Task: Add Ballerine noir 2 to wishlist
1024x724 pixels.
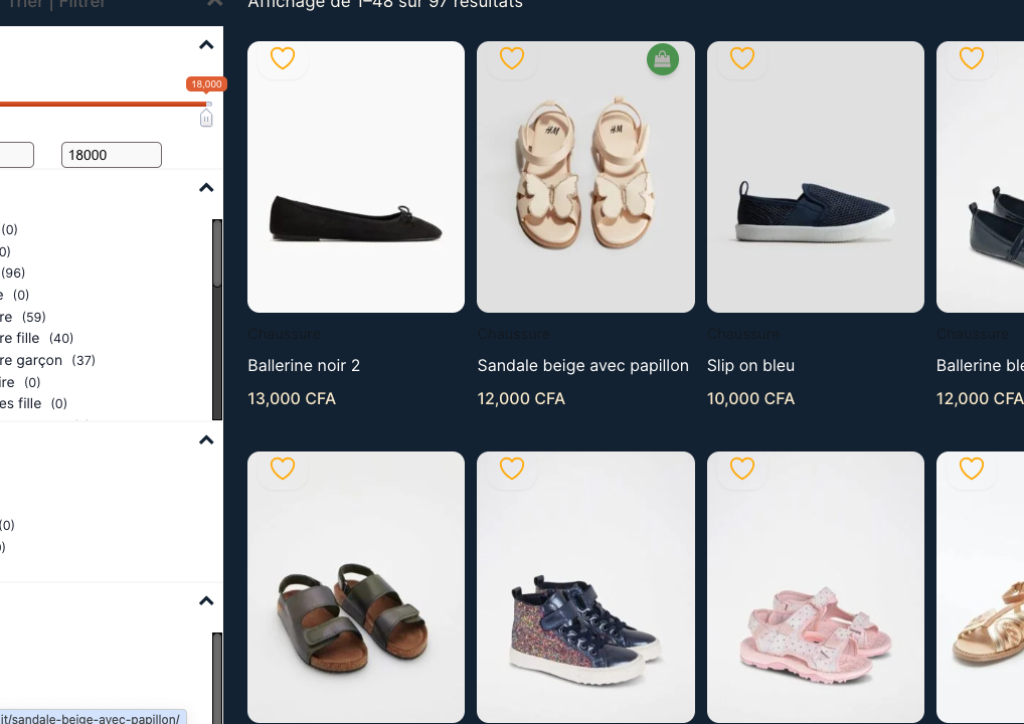Action: click(x=283, y=59)
